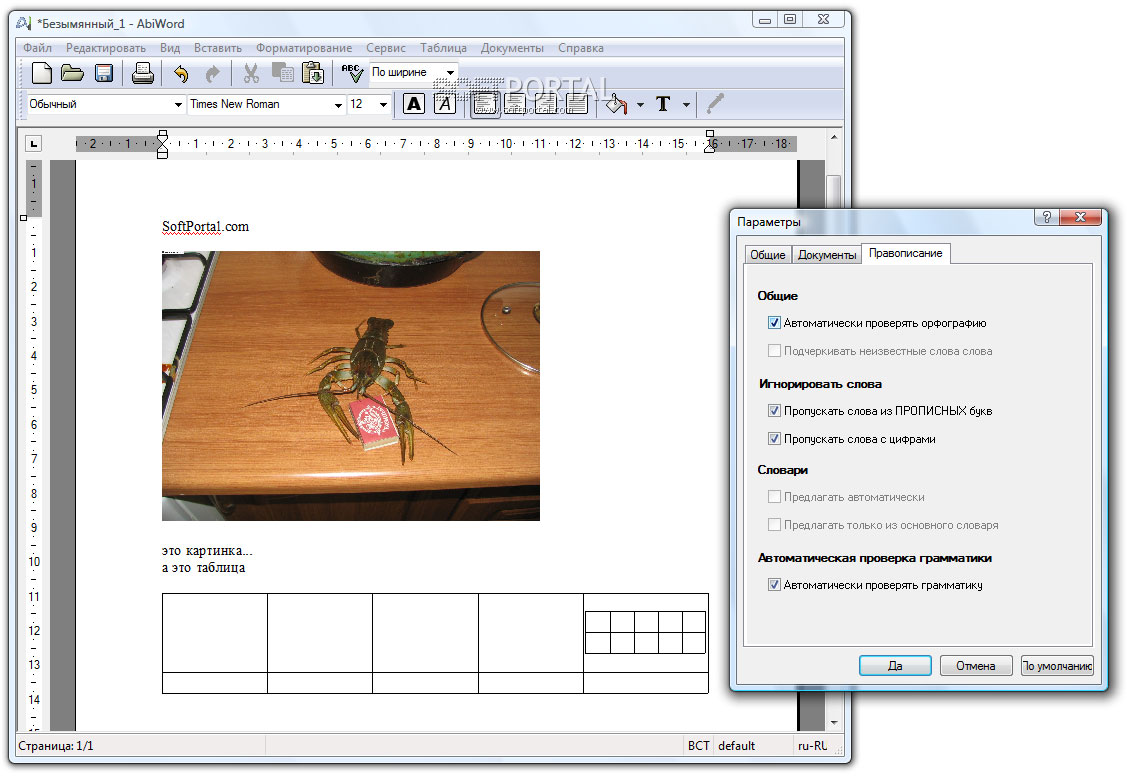
Task: Switch to the Документы tab in dialog
Action: (827, 255)
